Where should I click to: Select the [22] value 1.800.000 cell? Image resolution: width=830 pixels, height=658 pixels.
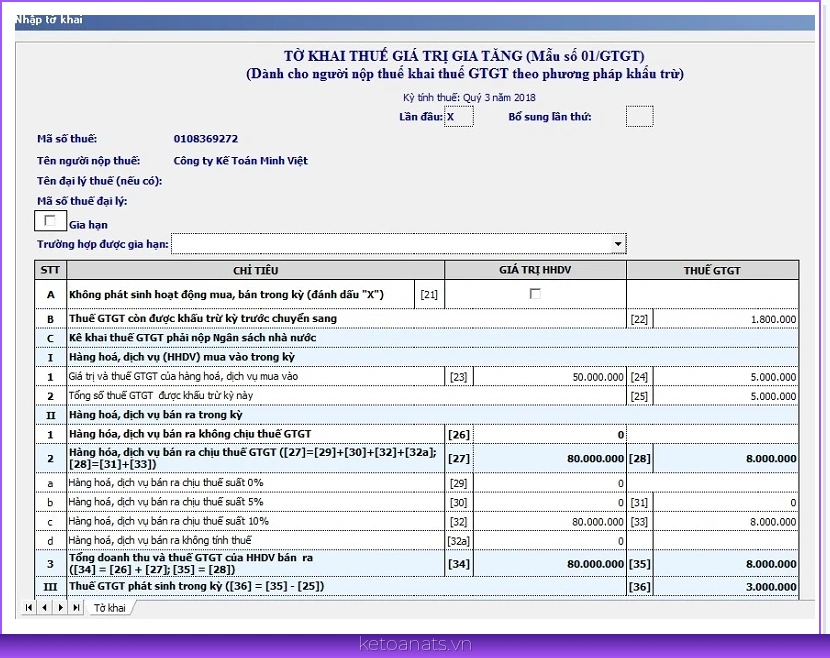click(725, 319)
